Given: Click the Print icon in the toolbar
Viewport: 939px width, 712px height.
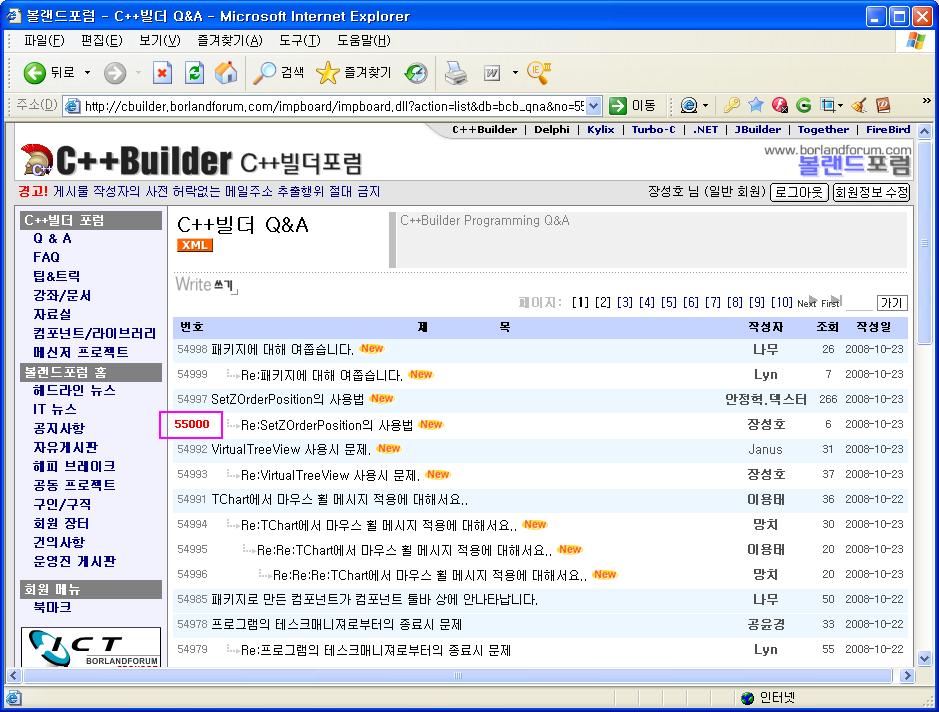Looking at the screenshot, I should coord(456,73).
